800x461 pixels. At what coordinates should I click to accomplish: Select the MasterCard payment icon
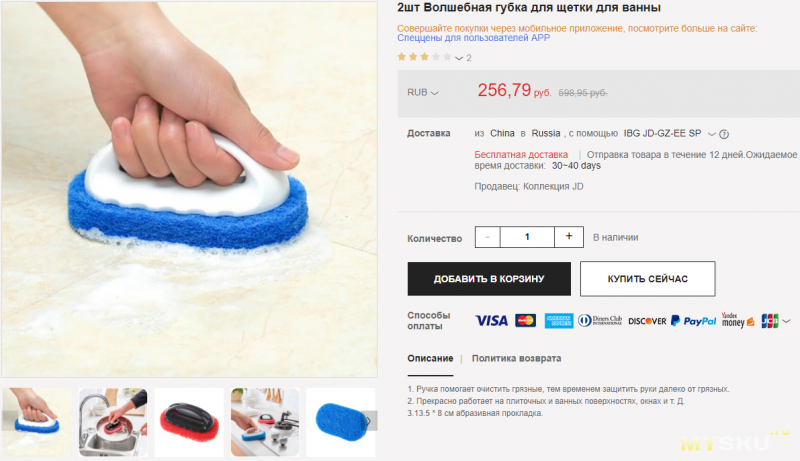click(x=526, y=321)
